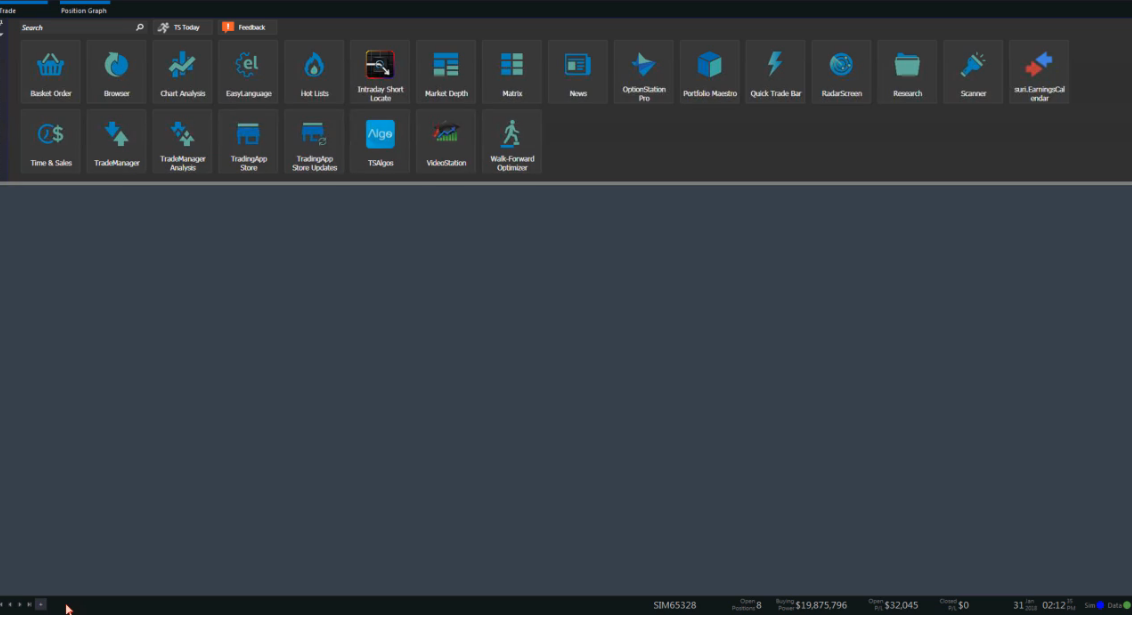Launch Intraday Short Locate
1132x619 pixels.
[x=380, y=72]
